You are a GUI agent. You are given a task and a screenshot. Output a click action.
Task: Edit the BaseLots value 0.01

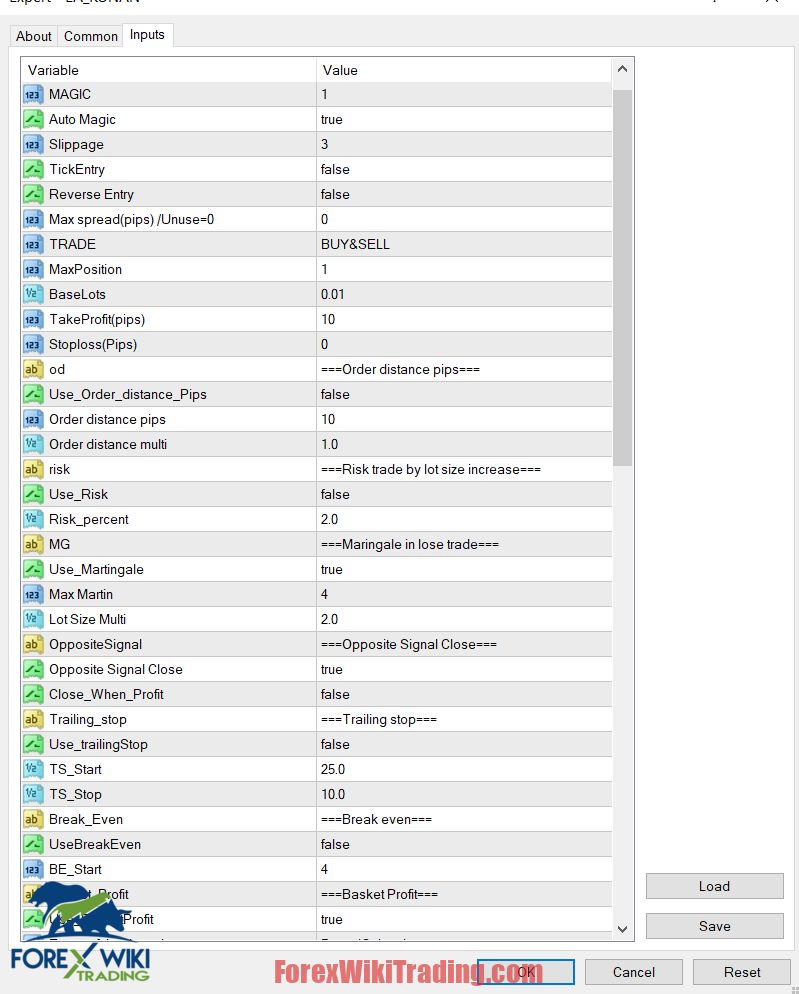464,294
